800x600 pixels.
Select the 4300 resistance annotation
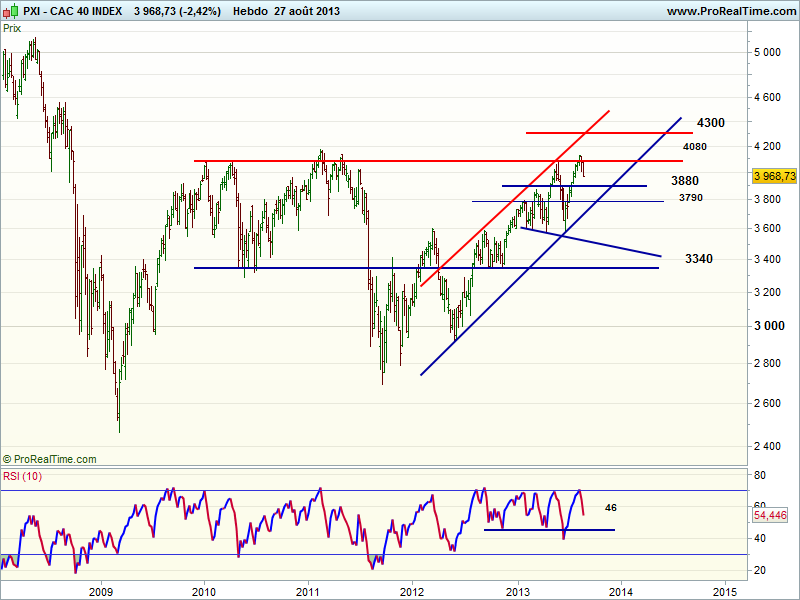(711, 123)
